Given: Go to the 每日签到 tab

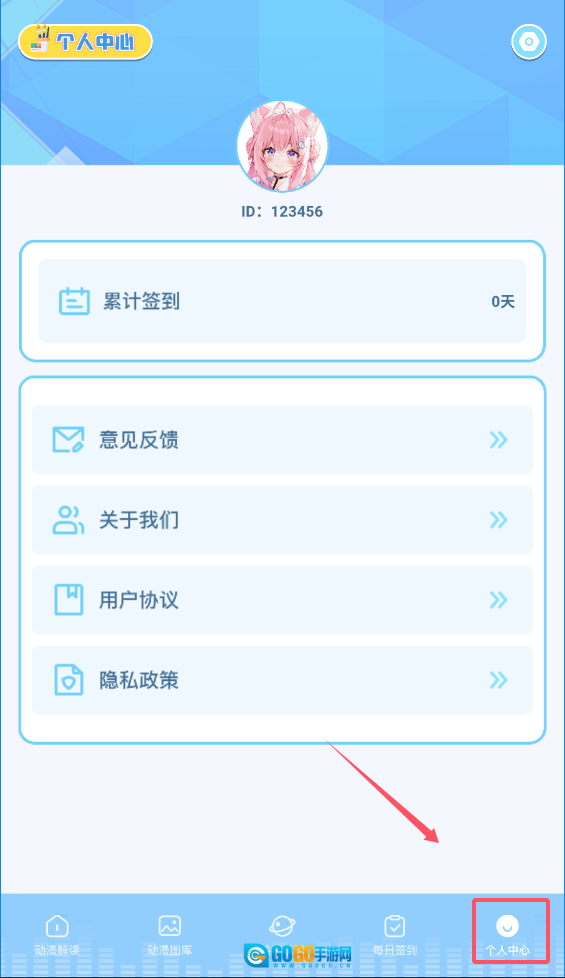Looking at the screenshot, I should (x=395, y=935).
